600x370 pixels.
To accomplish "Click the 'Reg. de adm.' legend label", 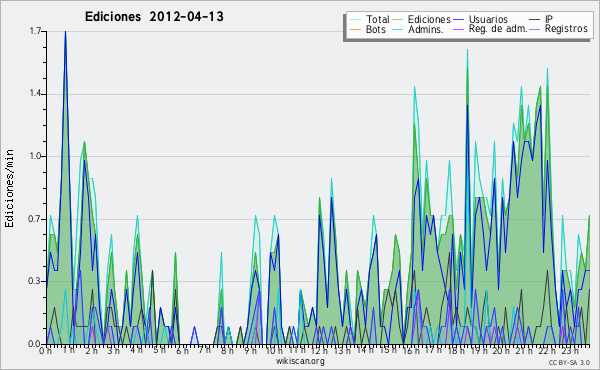I will tap(498, 29).
